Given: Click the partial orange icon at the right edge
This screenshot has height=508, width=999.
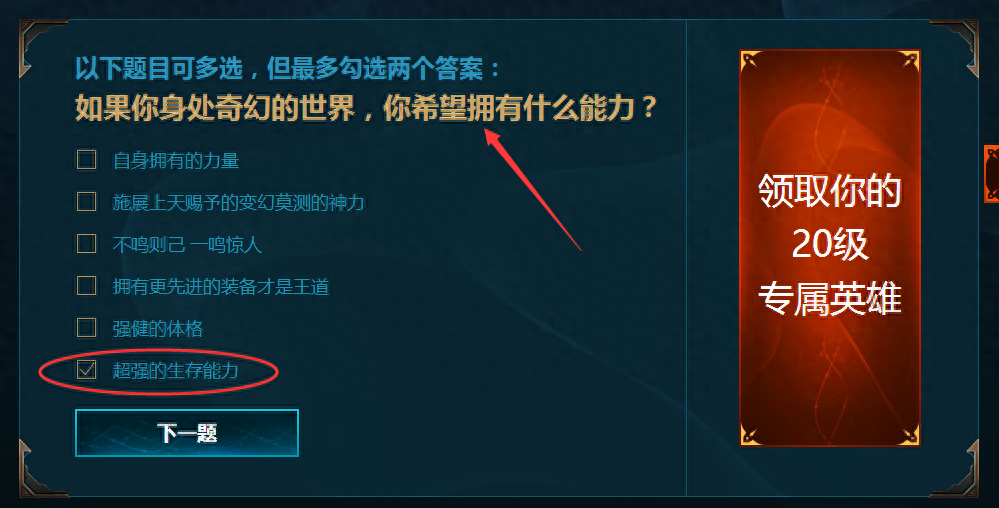Looking at the screenshot, I should tap(991, 173).
